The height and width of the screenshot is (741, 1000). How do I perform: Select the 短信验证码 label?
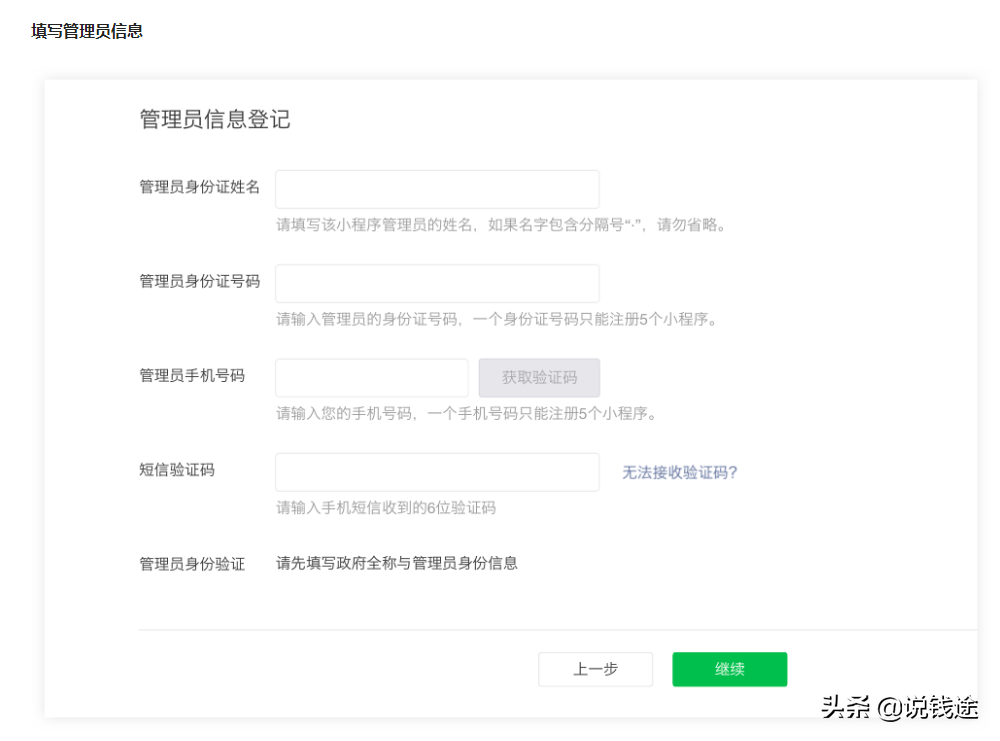pyautogui.click(x=176, y=470)
